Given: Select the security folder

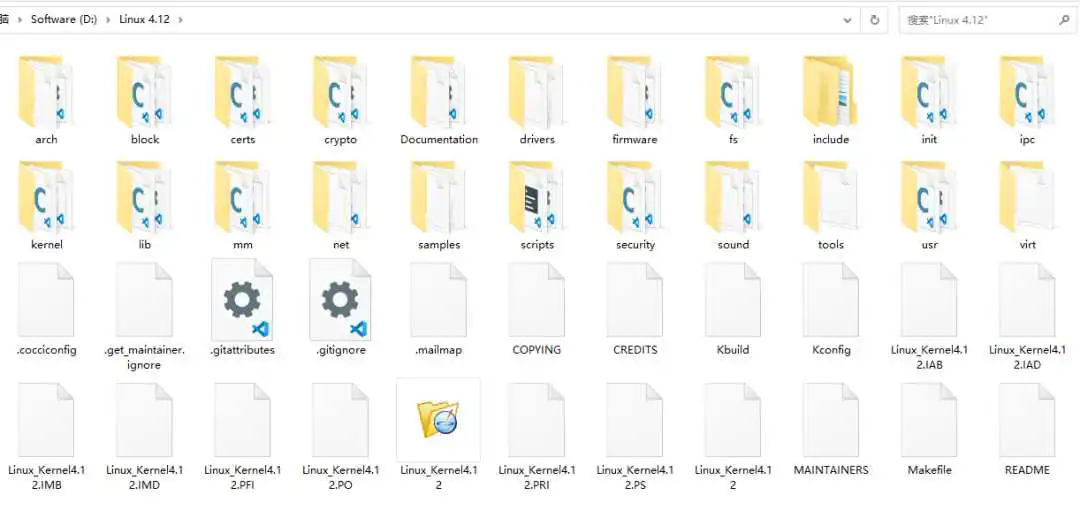Looking at the screenshot, I should click(x=634, y=205).
